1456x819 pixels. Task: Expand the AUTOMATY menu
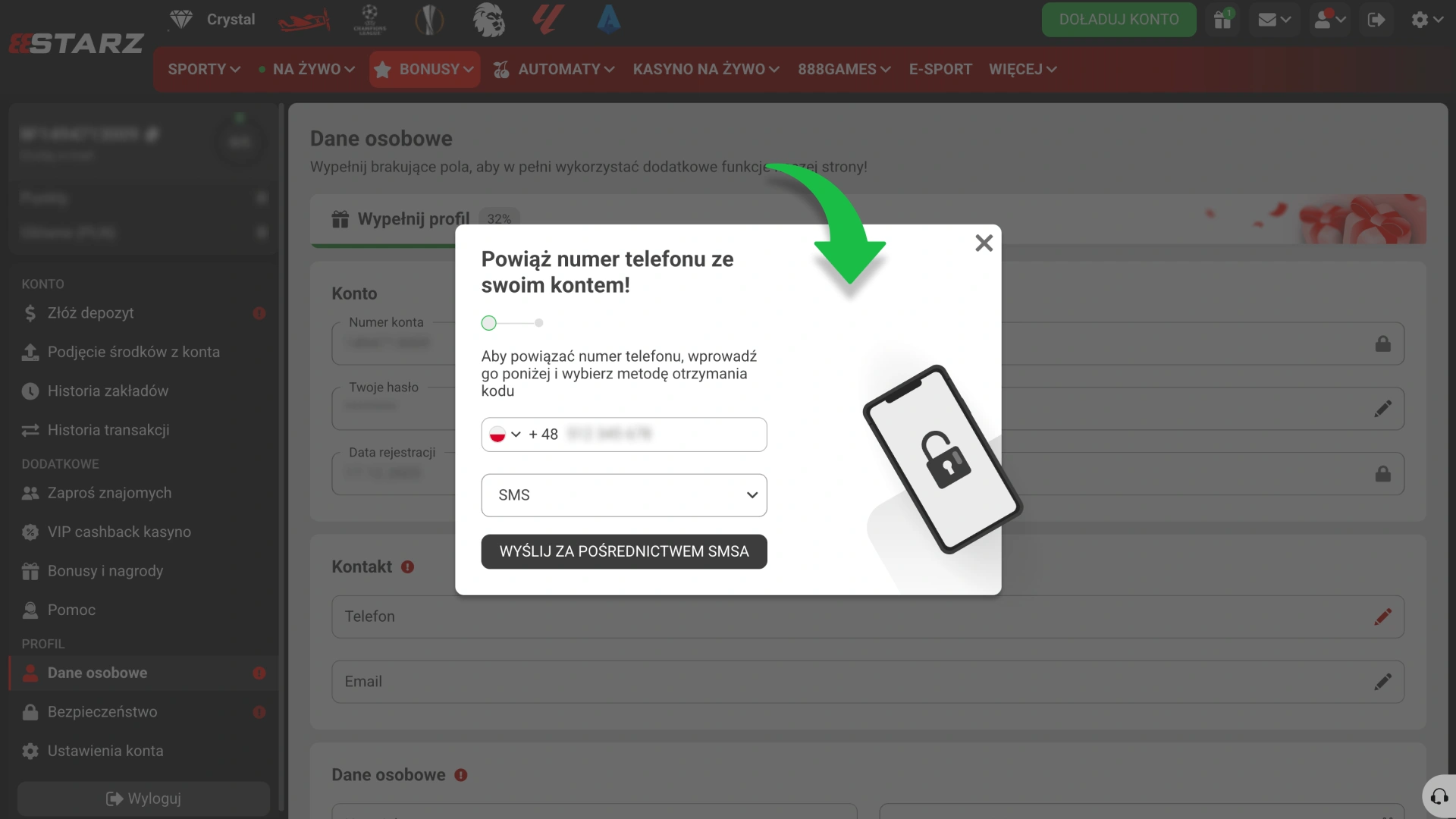point(554,69)
